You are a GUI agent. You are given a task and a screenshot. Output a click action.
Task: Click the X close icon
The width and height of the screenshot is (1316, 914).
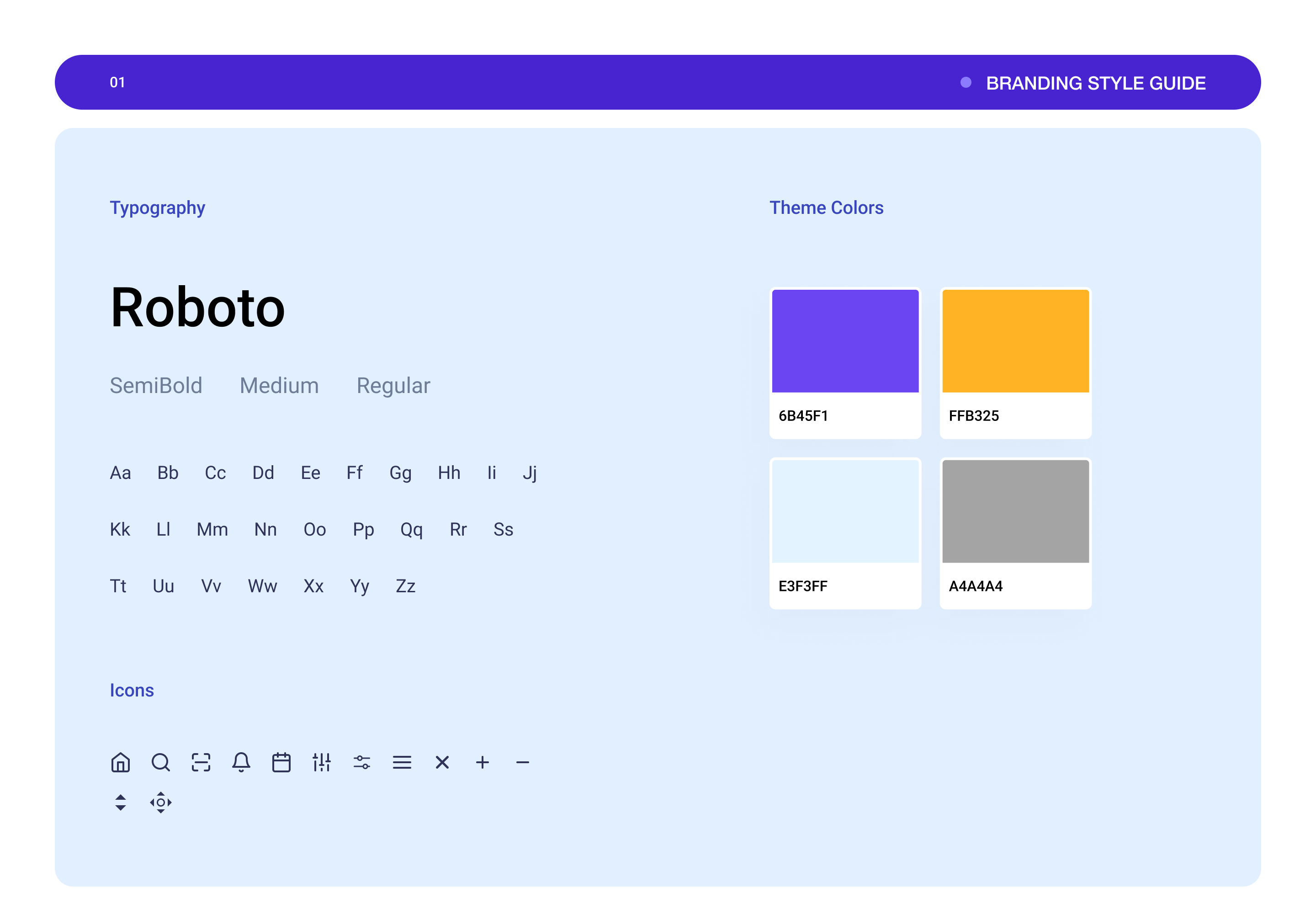pyautogui.click(x=442, y=762)
